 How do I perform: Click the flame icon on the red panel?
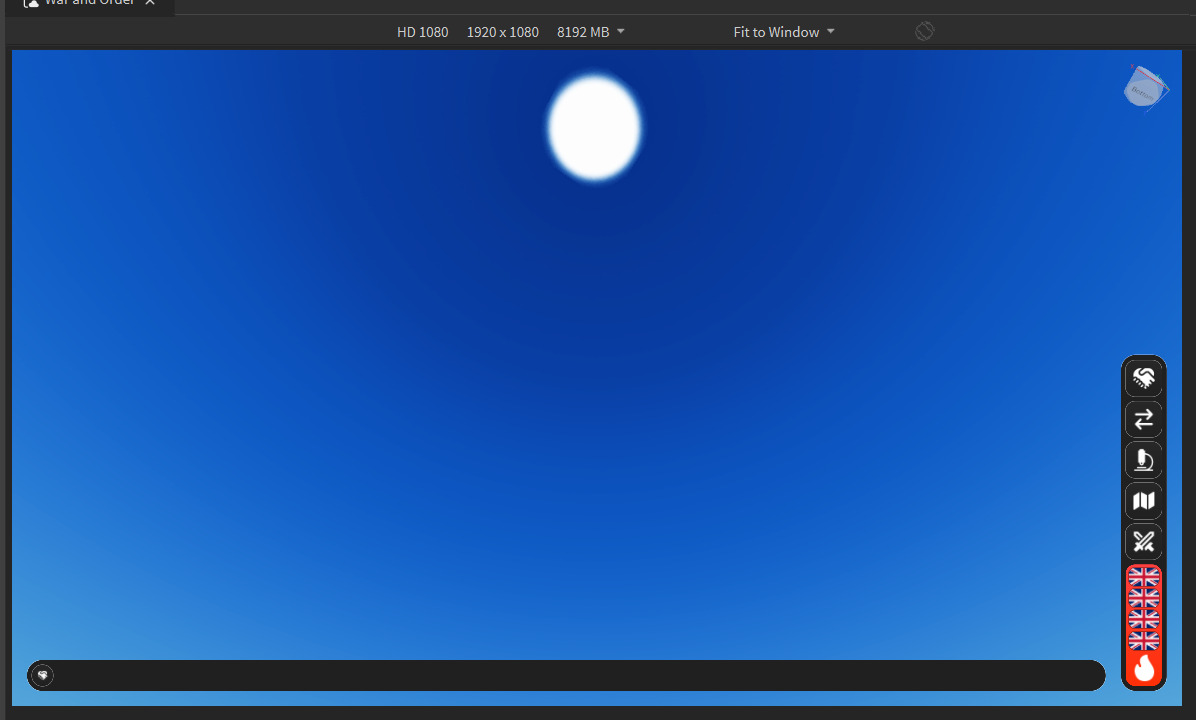click(1143, 667)
